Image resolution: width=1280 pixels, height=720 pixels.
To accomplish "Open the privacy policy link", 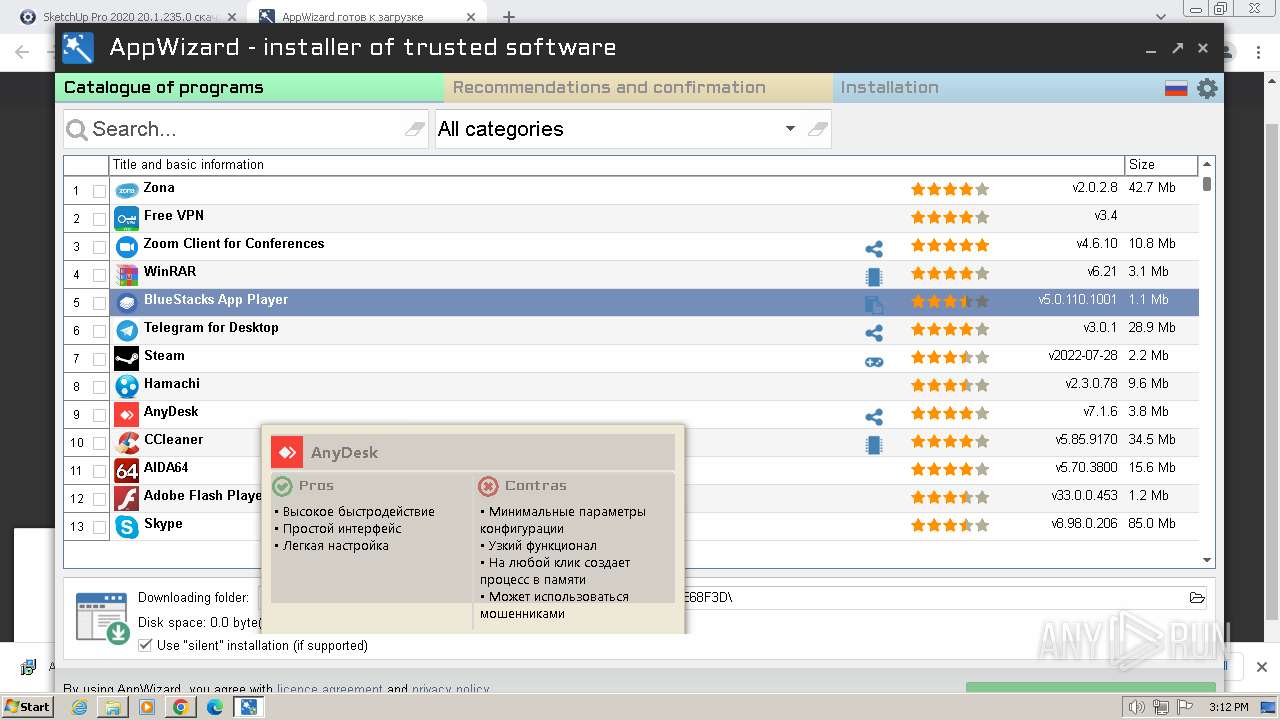I will (450, 689).
